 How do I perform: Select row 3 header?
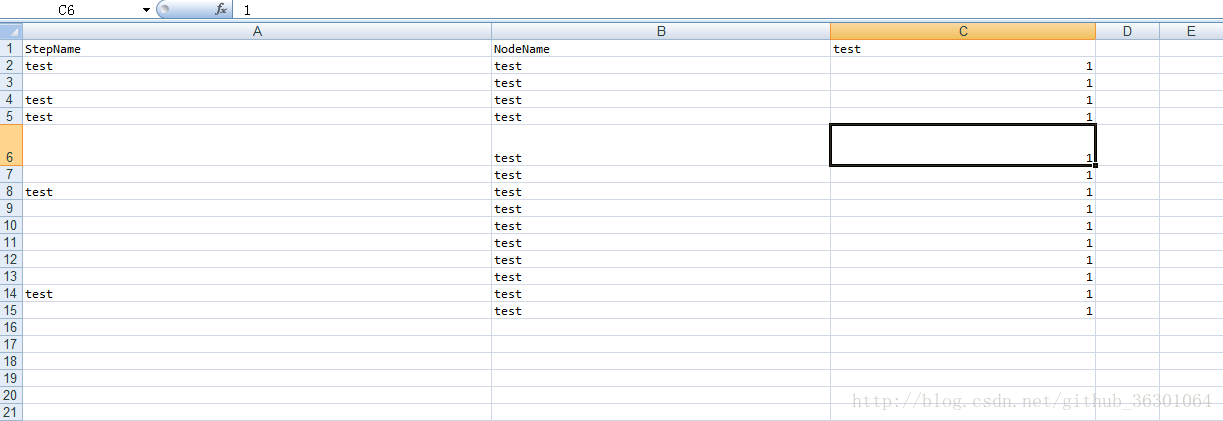11,83
